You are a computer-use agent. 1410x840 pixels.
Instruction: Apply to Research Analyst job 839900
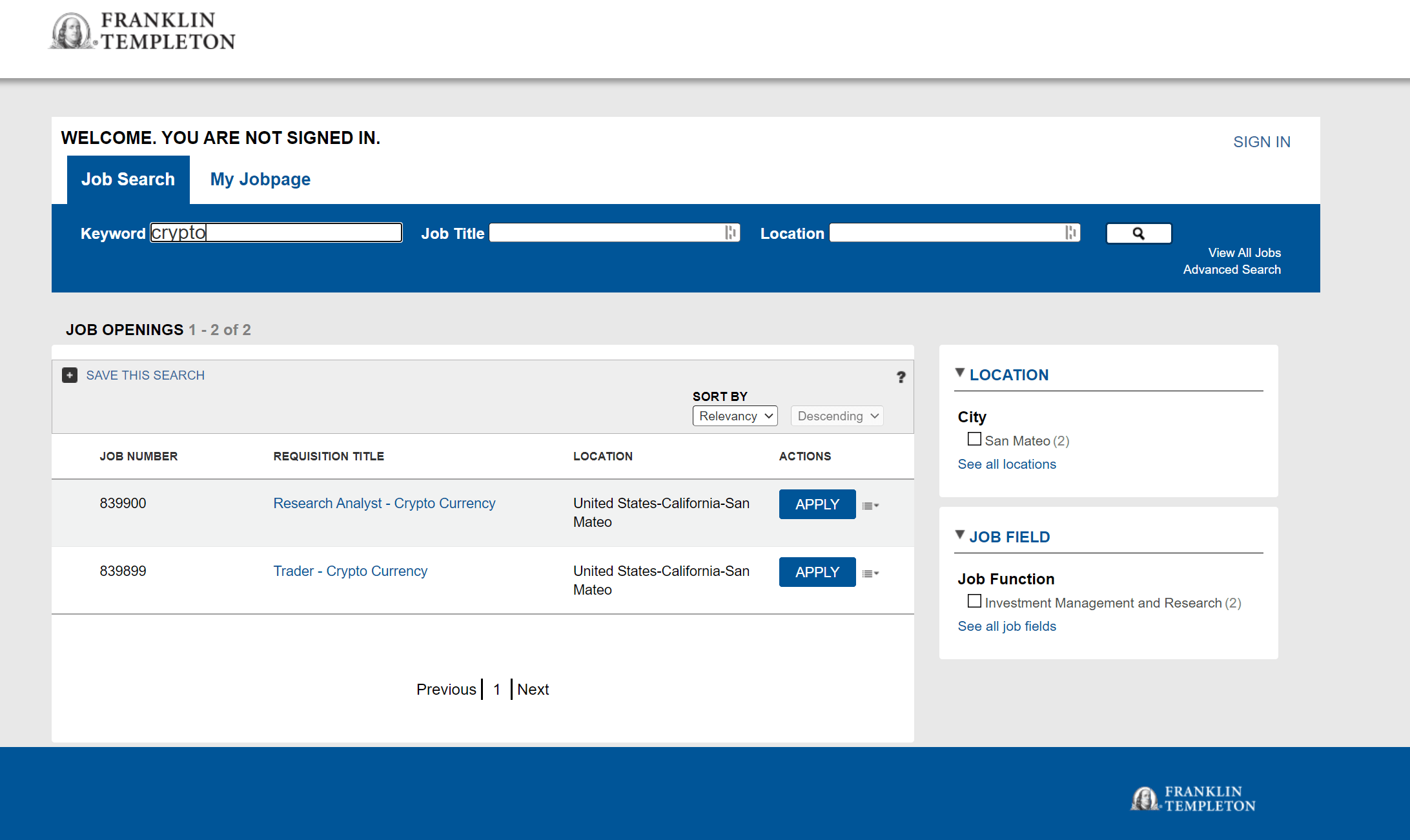(x=817, y=504)
